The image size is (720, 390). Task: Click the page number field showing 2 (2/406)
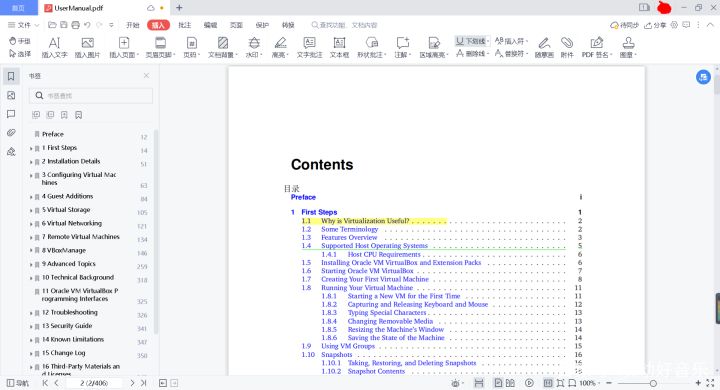pos(94,383)
